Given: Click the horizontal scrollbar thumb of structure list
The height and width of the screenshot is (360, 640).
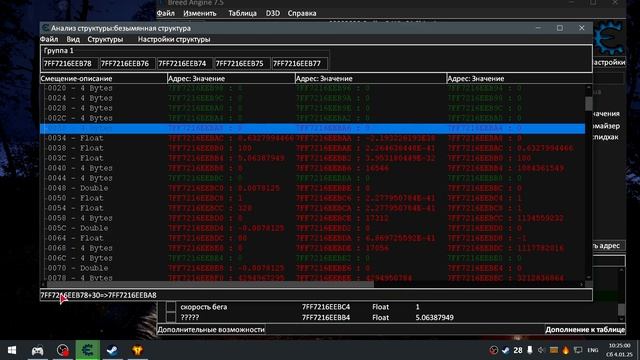Looking at the screenshot, I should (x=210, y=284).
